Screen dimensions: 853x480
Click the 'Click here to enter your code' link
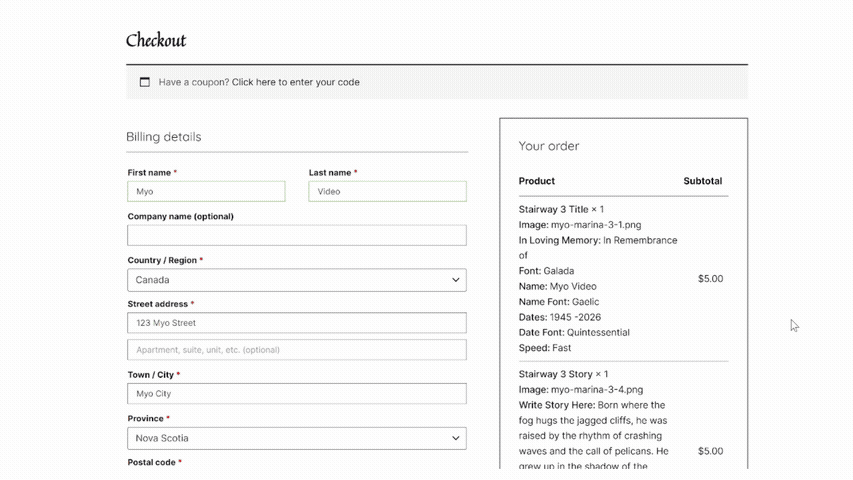[295, 82]
